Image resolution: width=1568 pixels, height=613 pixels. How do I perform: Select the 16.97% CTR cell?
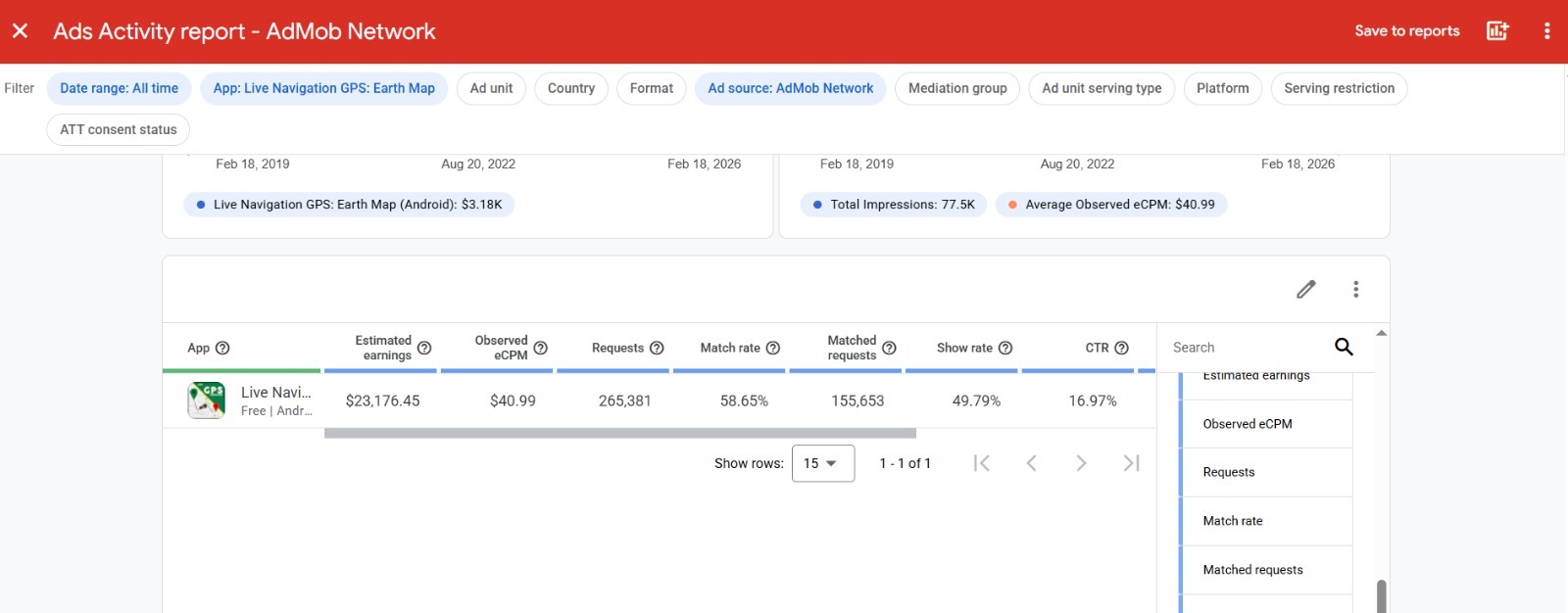coord(1092,401)
